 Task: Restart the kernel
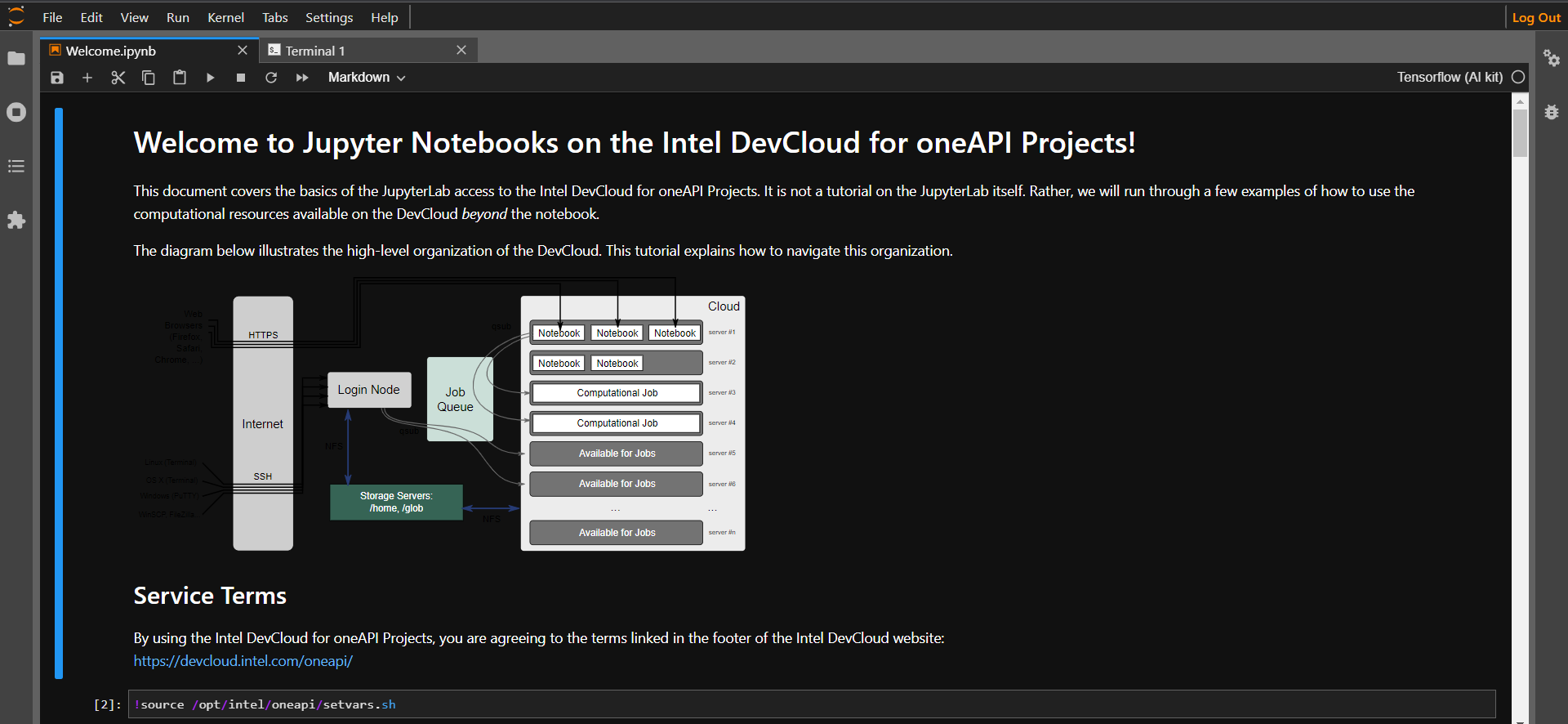tap(271, 78)
